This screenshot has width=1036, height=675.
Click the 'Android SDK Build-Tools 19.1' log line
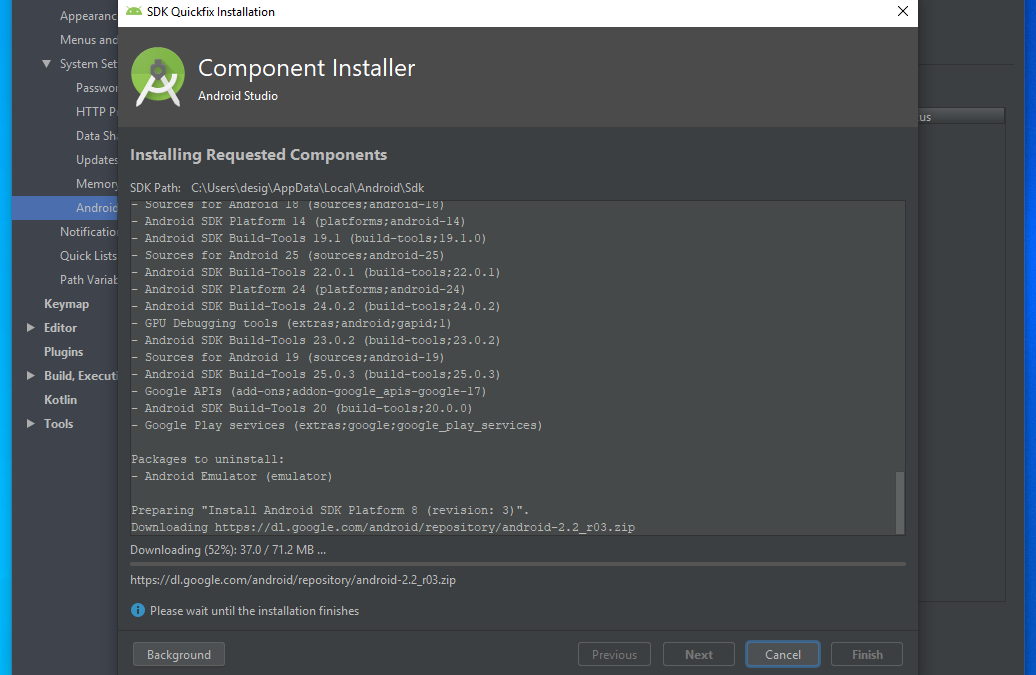pos(309,238)
